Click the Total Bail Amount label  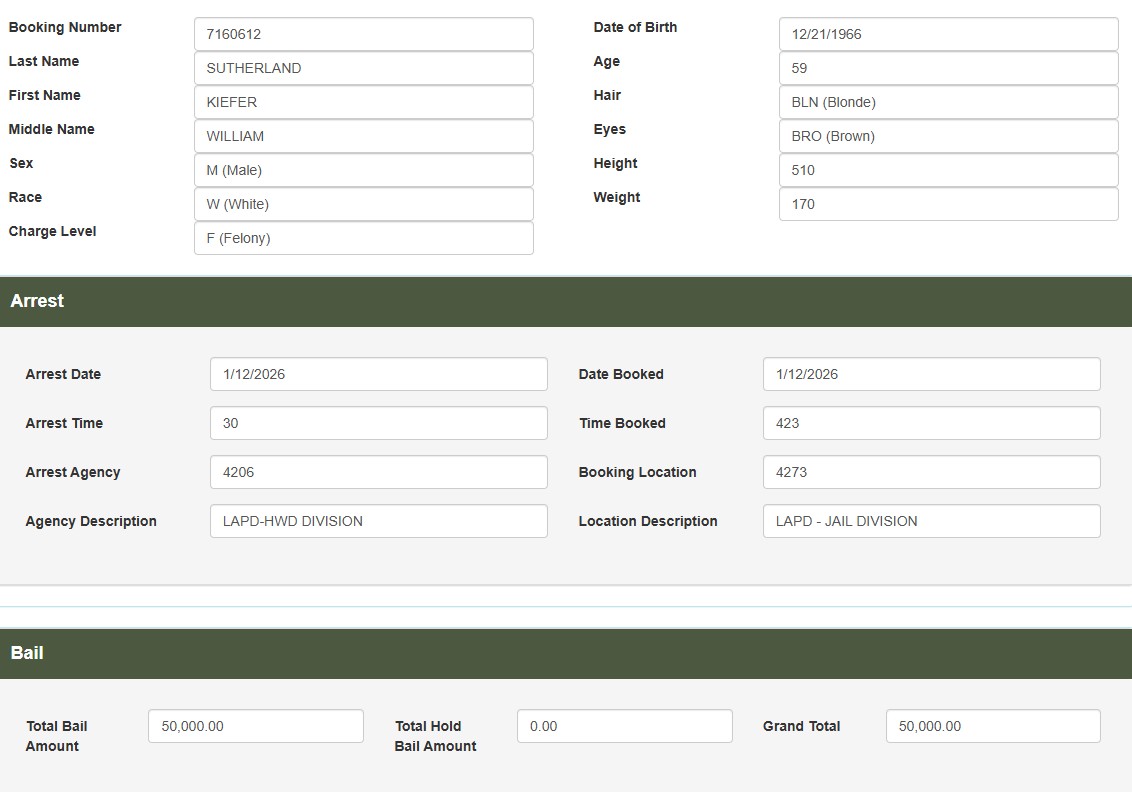(56, 736)
